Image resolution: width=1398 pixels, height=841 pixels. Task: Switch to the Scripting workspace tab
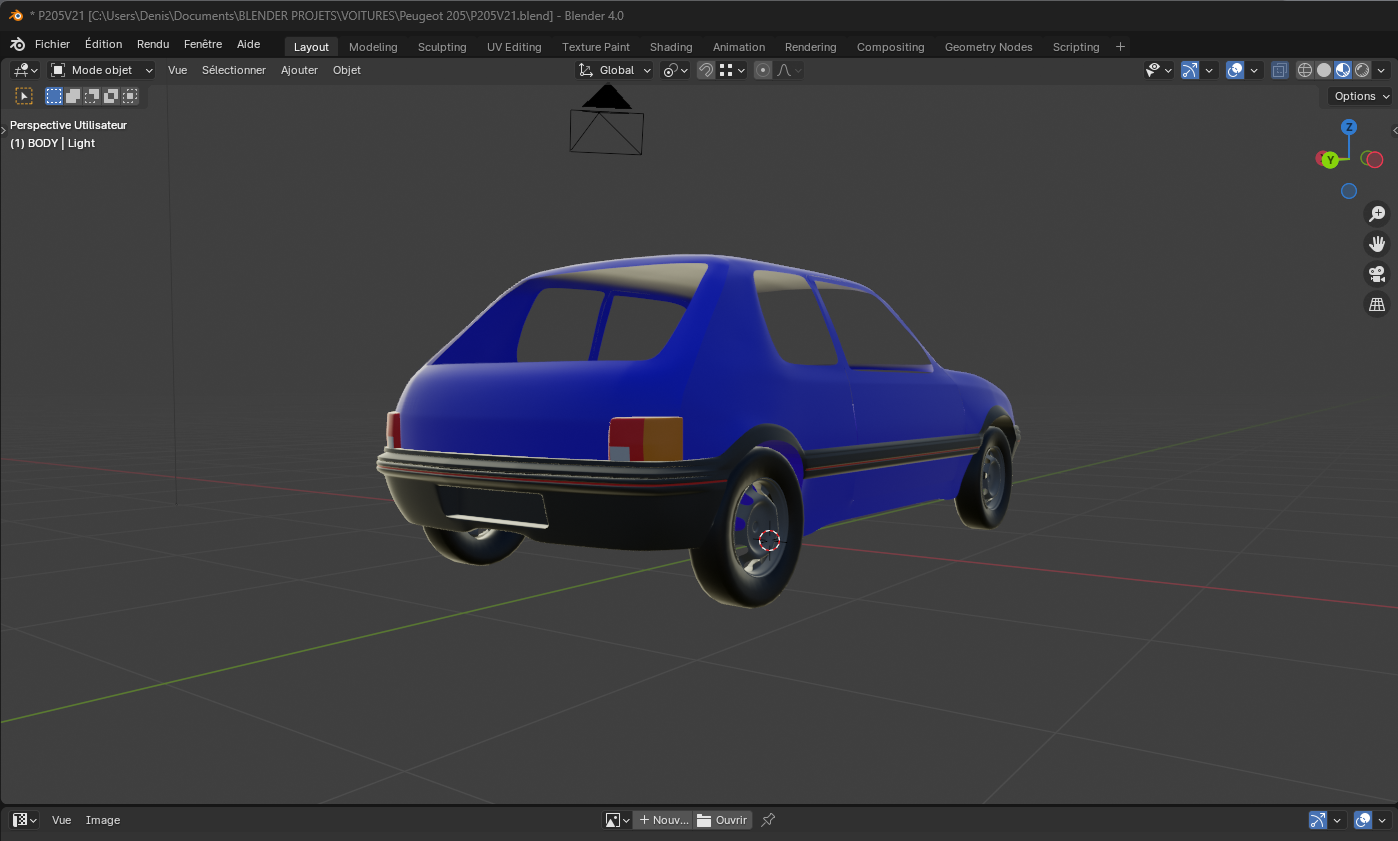tap(1076, 47)
